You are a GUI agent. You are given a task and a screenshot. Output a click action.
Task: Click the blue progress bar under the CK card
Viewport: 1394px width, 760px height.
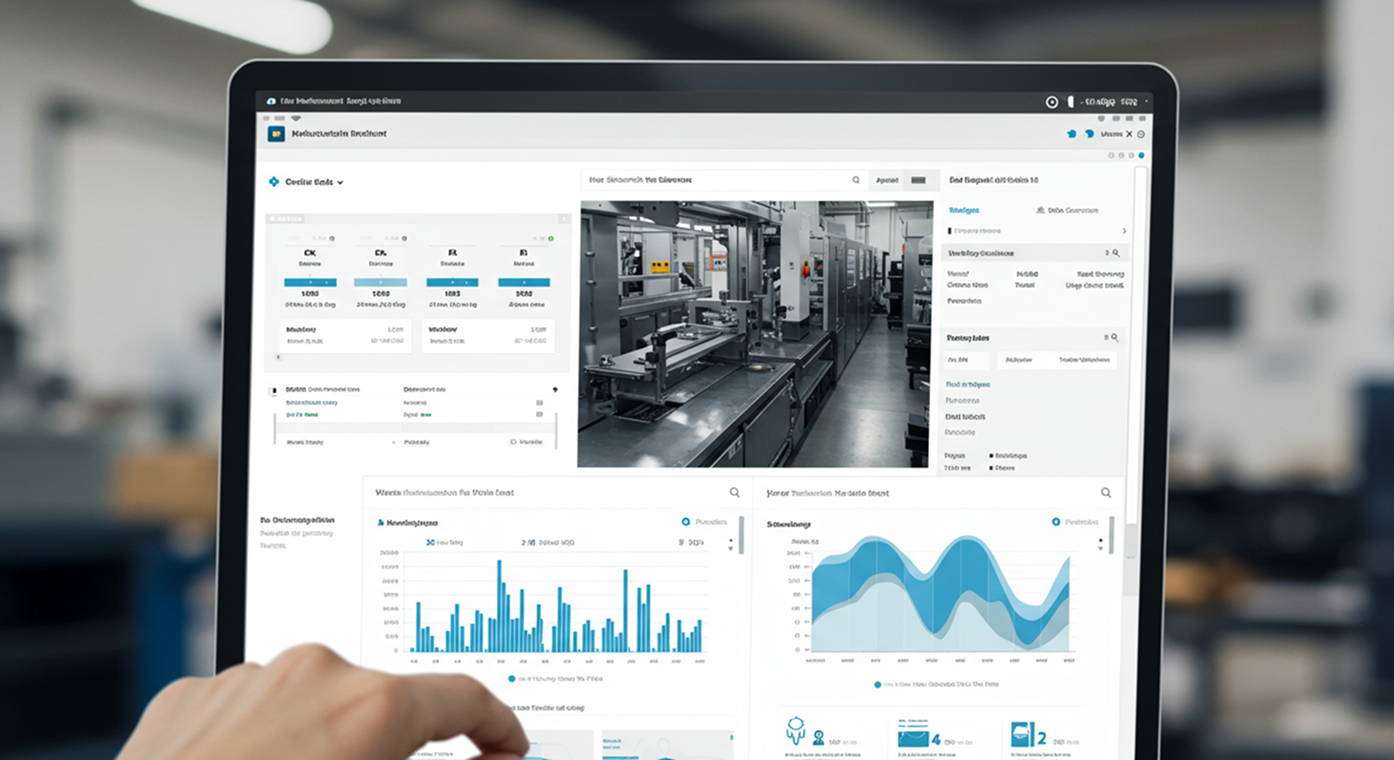[x=310, y=282]
